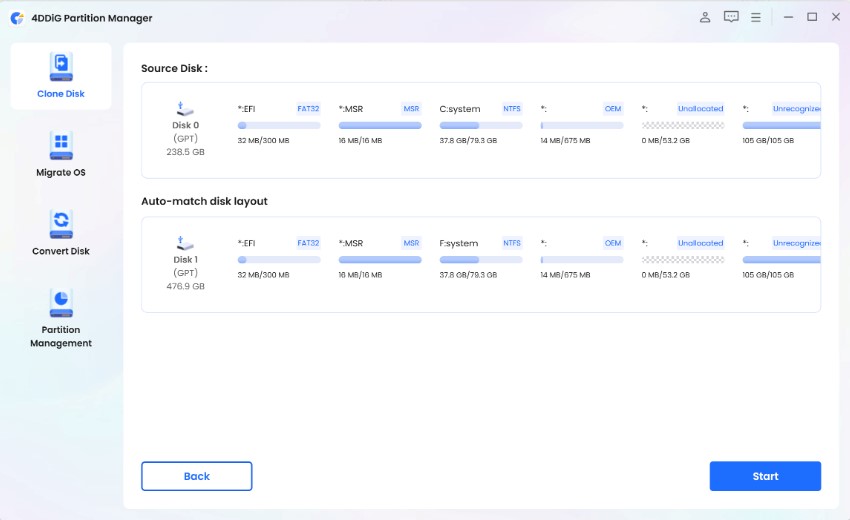The image size is (850, 520).
Task: Open the Convert Disk sidebar icon
Action: pos(61,224)
